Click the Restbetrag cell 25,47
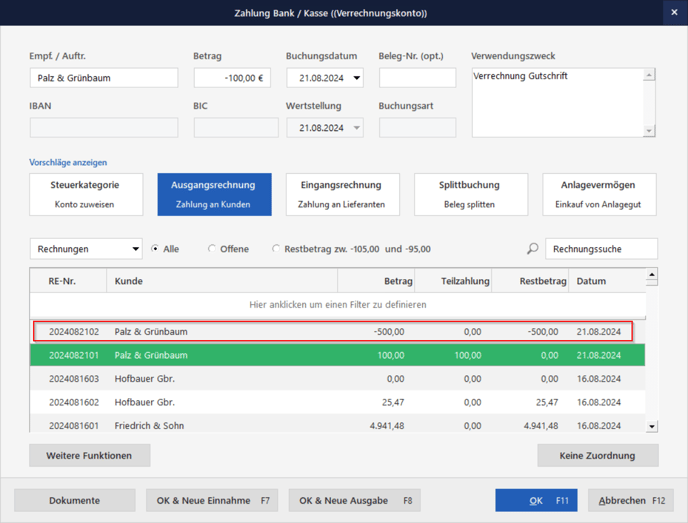The width and height of the screenshot is (688, 523). [547, 402]
